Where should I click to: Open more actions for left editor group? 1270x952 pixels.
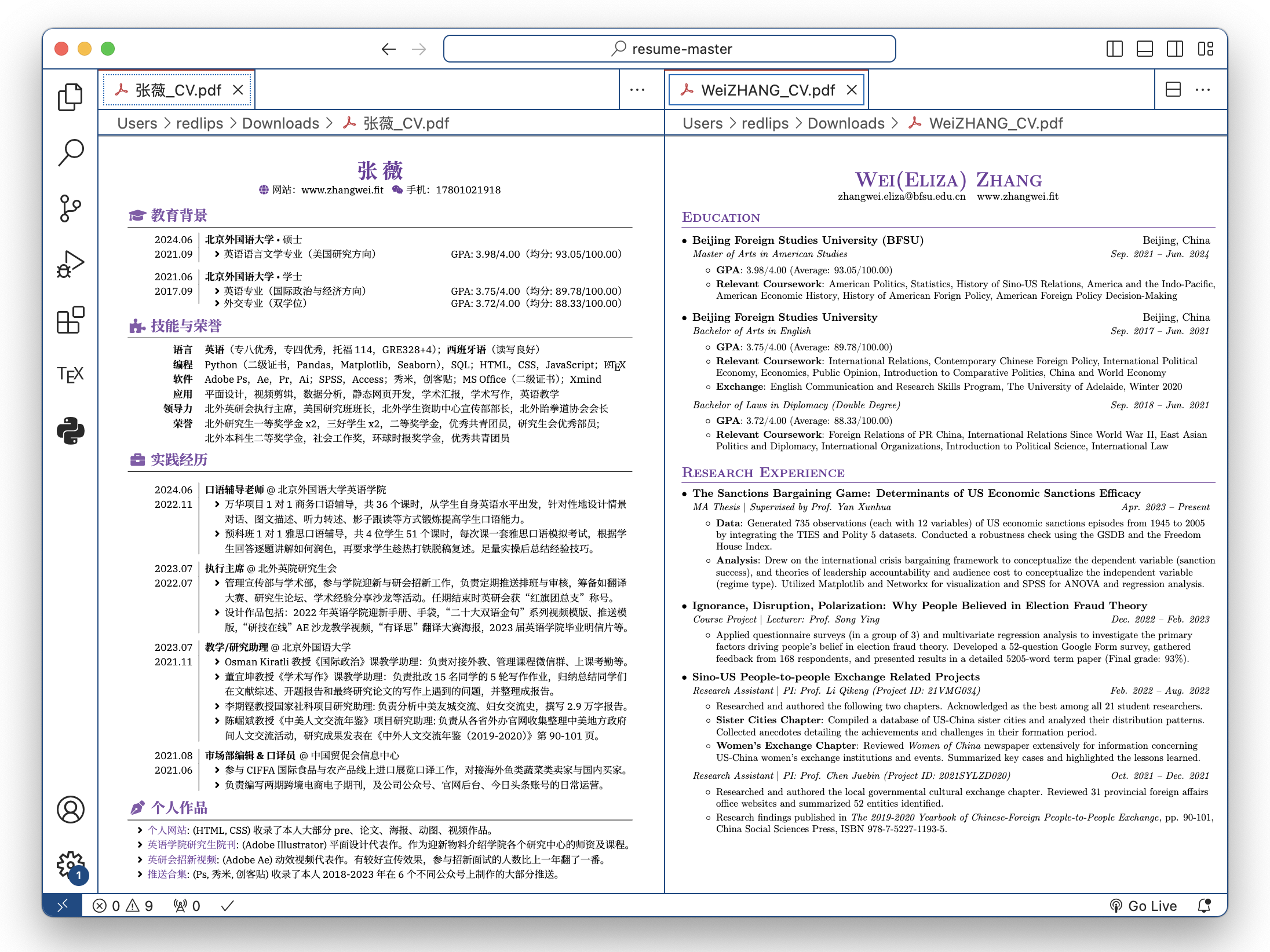tap(637, 90)
